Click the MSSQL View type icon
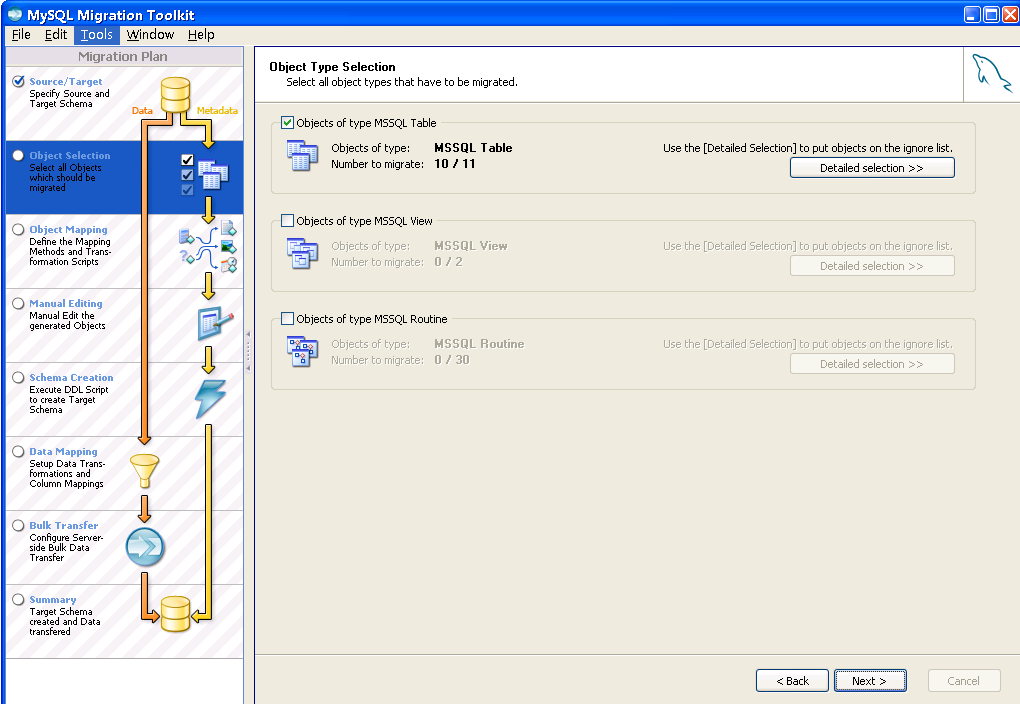The width and height of the screenshot is (1020, 704). 302,254
